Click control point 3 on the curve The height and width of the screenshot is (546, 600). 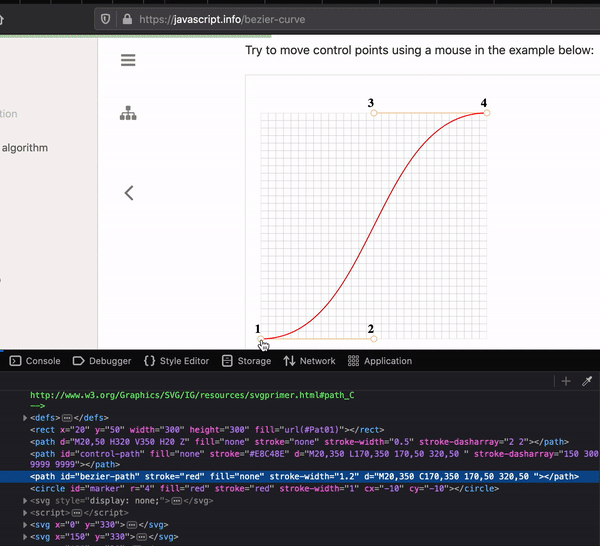[x=374, y=113]
